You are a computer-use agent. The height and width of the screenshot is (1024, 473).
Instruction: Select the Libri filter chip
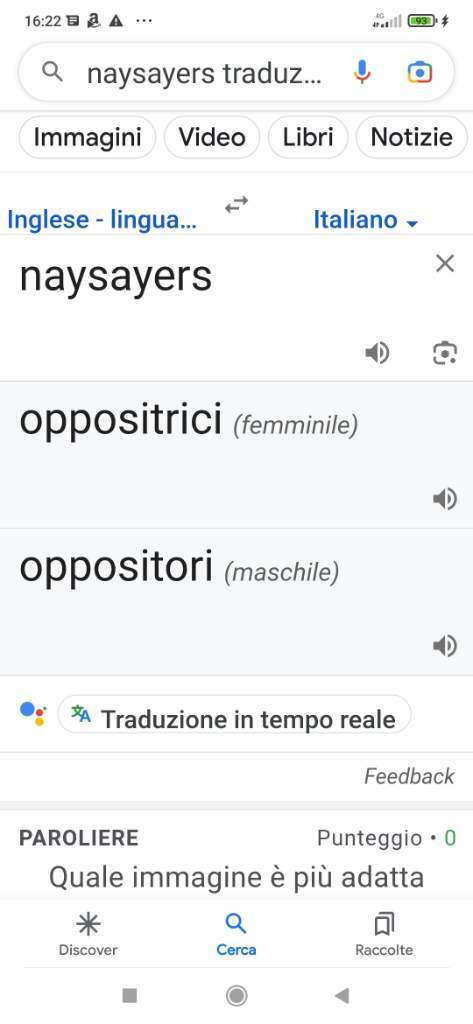[308, 137]
